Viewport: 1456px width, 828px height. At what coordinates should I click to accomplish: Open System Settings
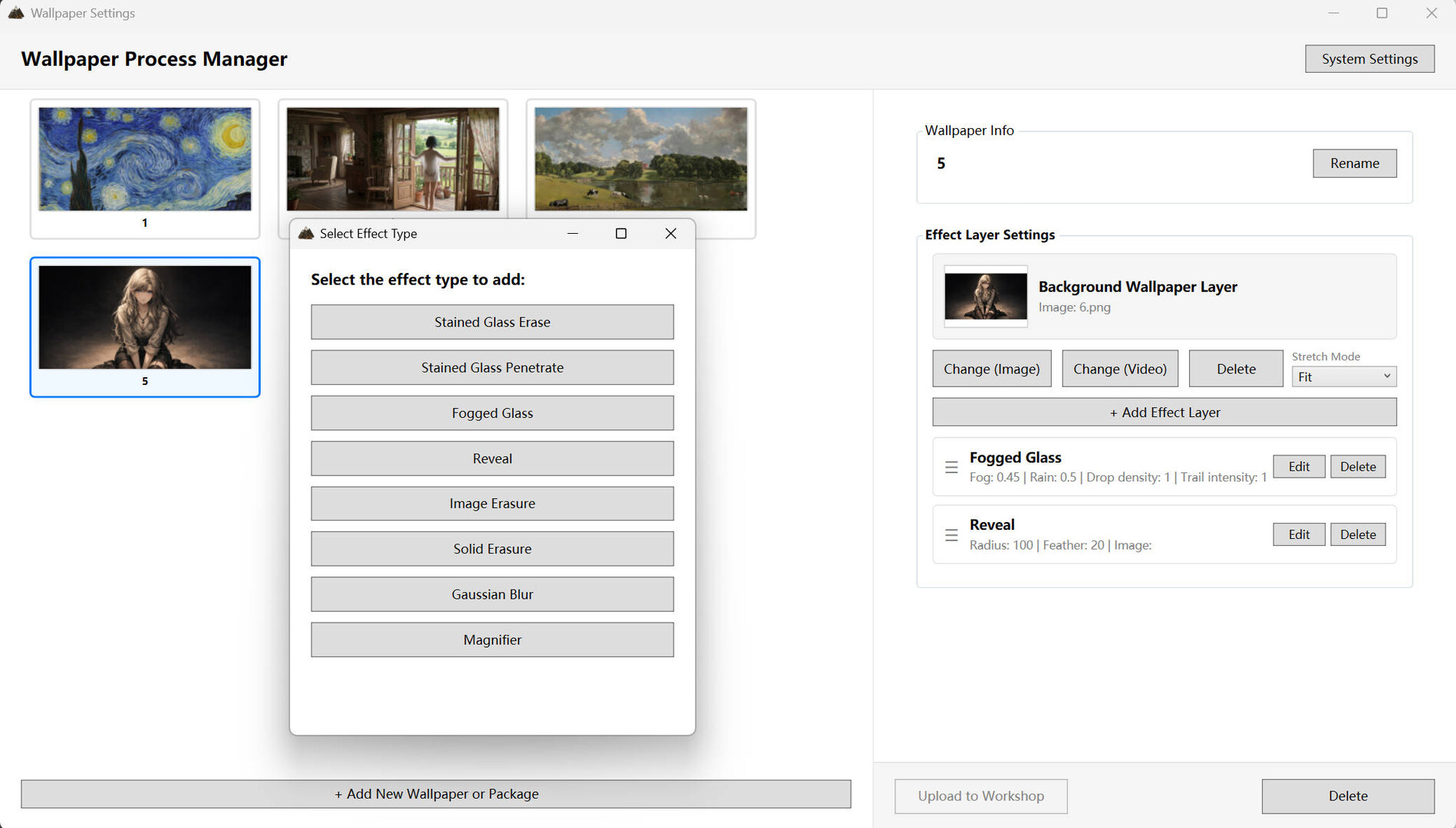click(x=1369, y=58)
